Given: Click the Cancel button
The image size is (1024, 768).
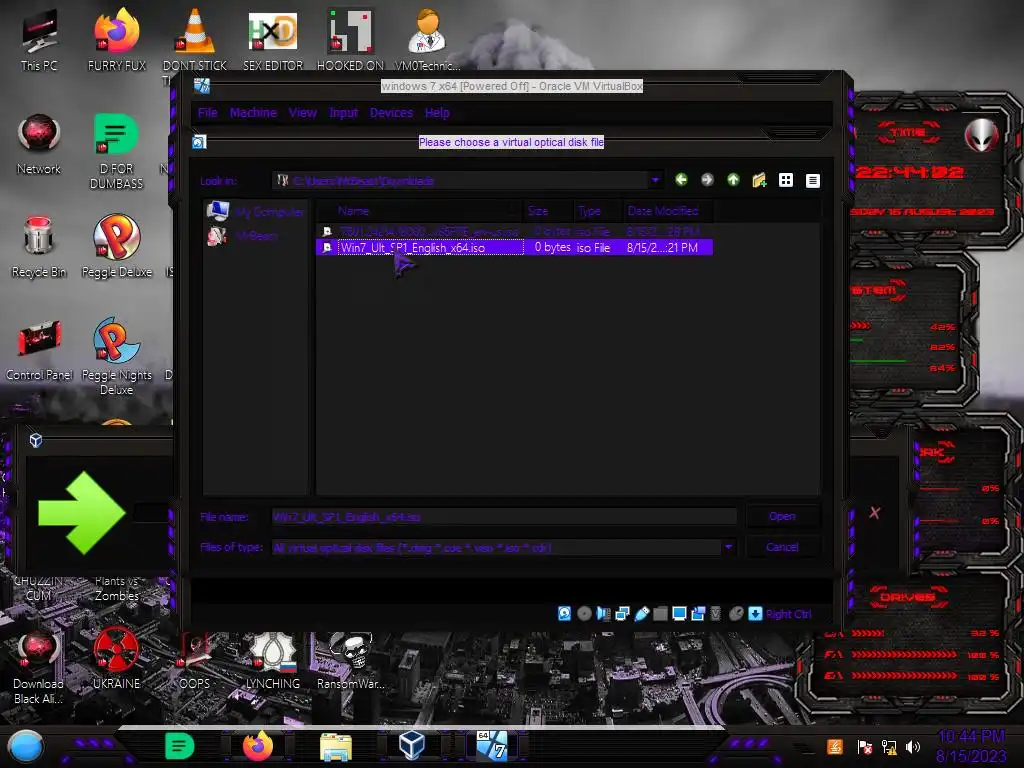Looking at the screenshot, I should point(782,547).
